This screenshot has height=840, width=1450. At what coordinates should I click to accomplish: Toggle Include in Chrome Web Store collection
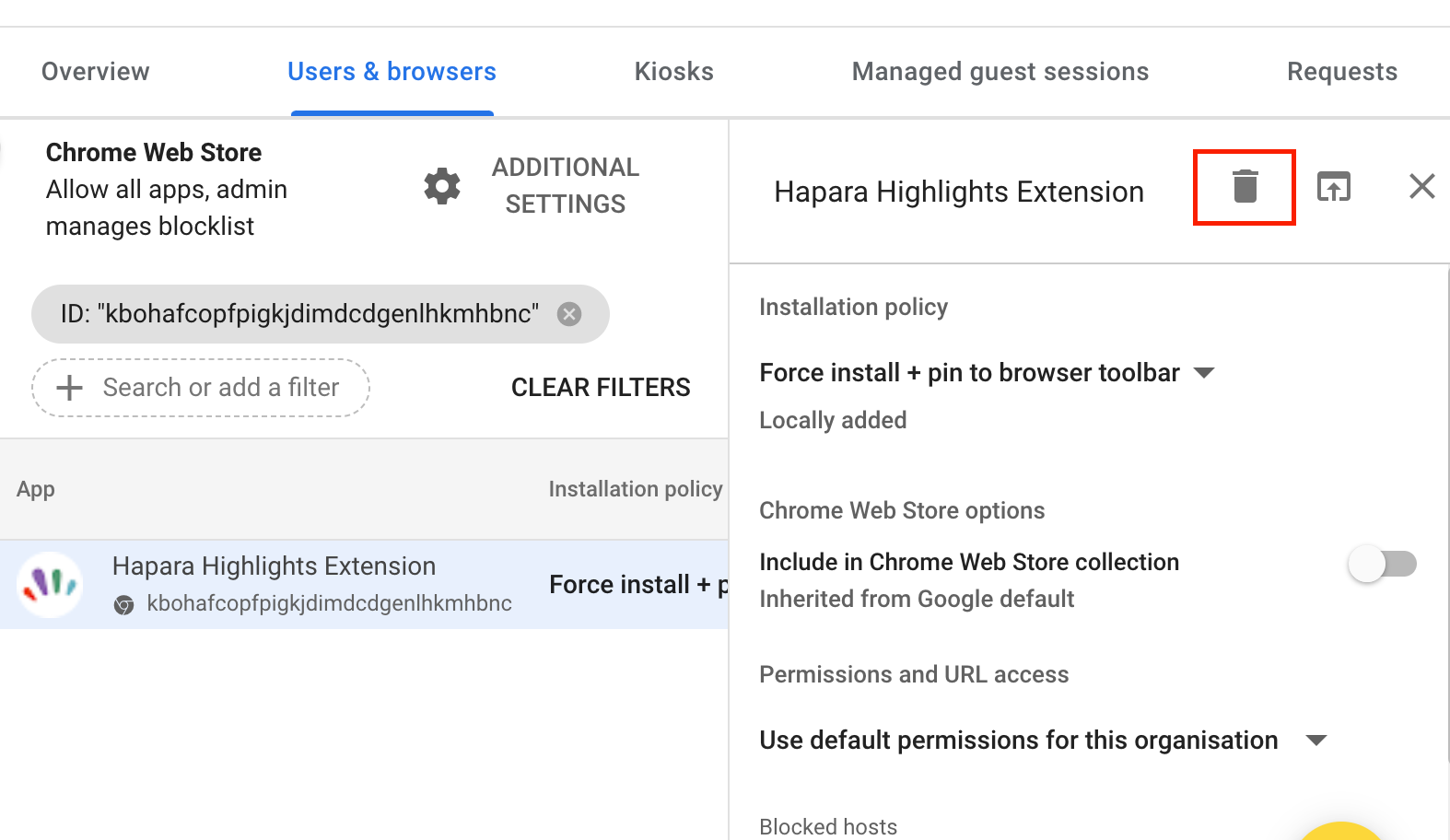(x=1382, y=564)
